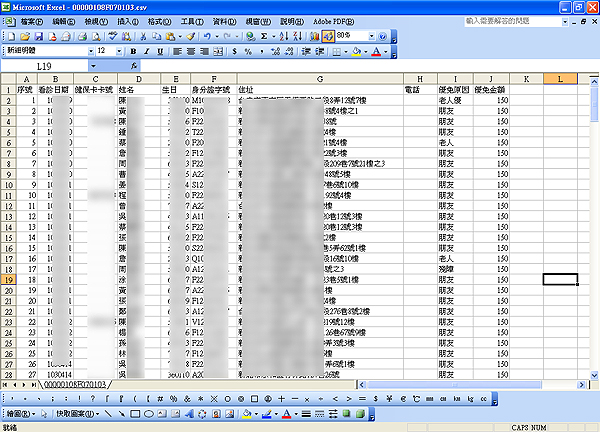The image size is (600, 432).
Task: Click the Italic formatting button
Action: click(x=146, y=51)
